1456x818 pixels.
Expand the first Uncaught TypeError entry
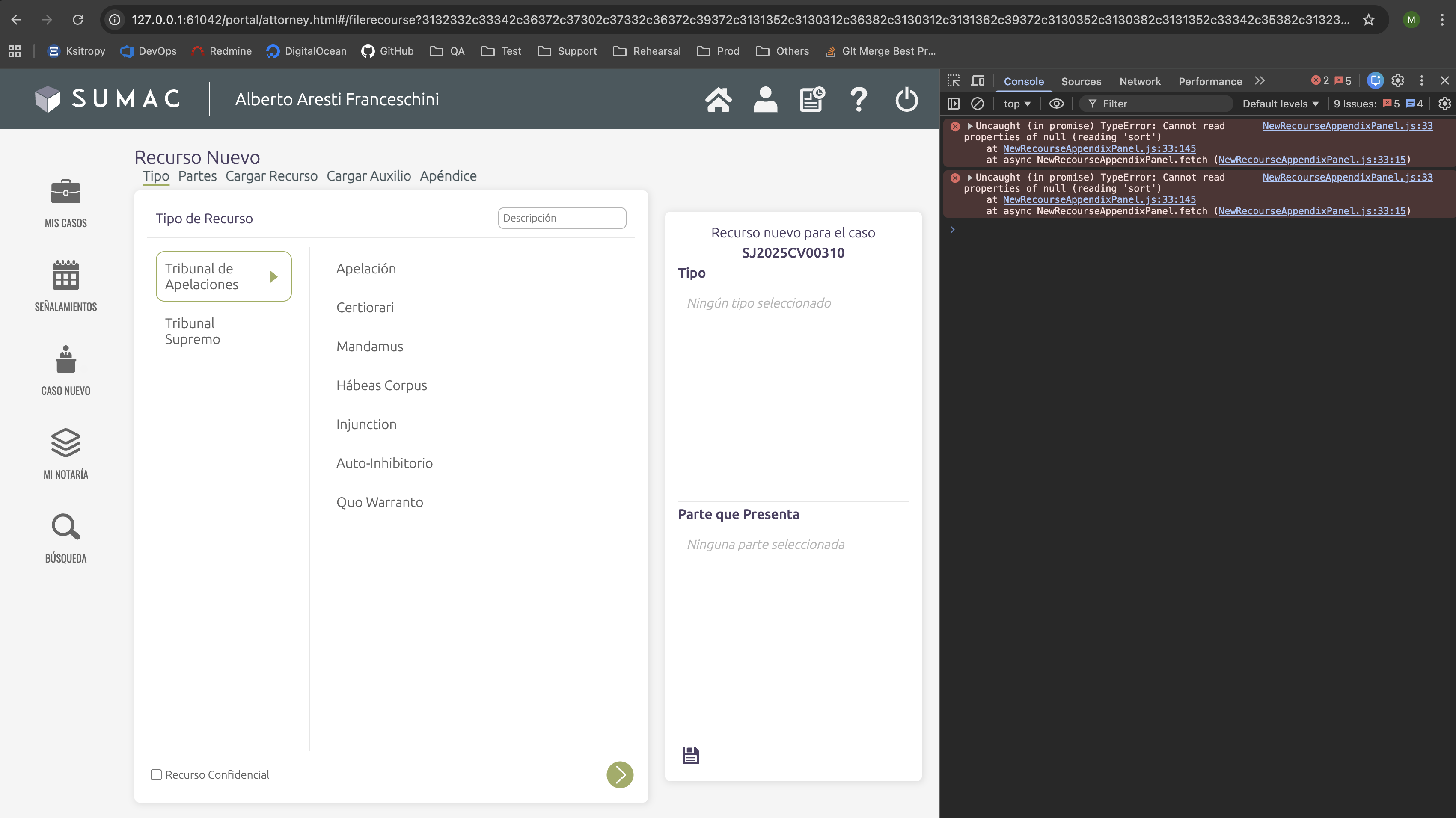coord(970,126)
